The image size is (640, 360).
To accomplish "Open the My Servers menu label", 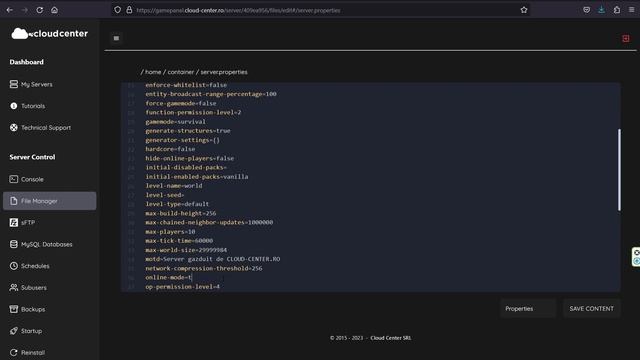I will 37,84.
